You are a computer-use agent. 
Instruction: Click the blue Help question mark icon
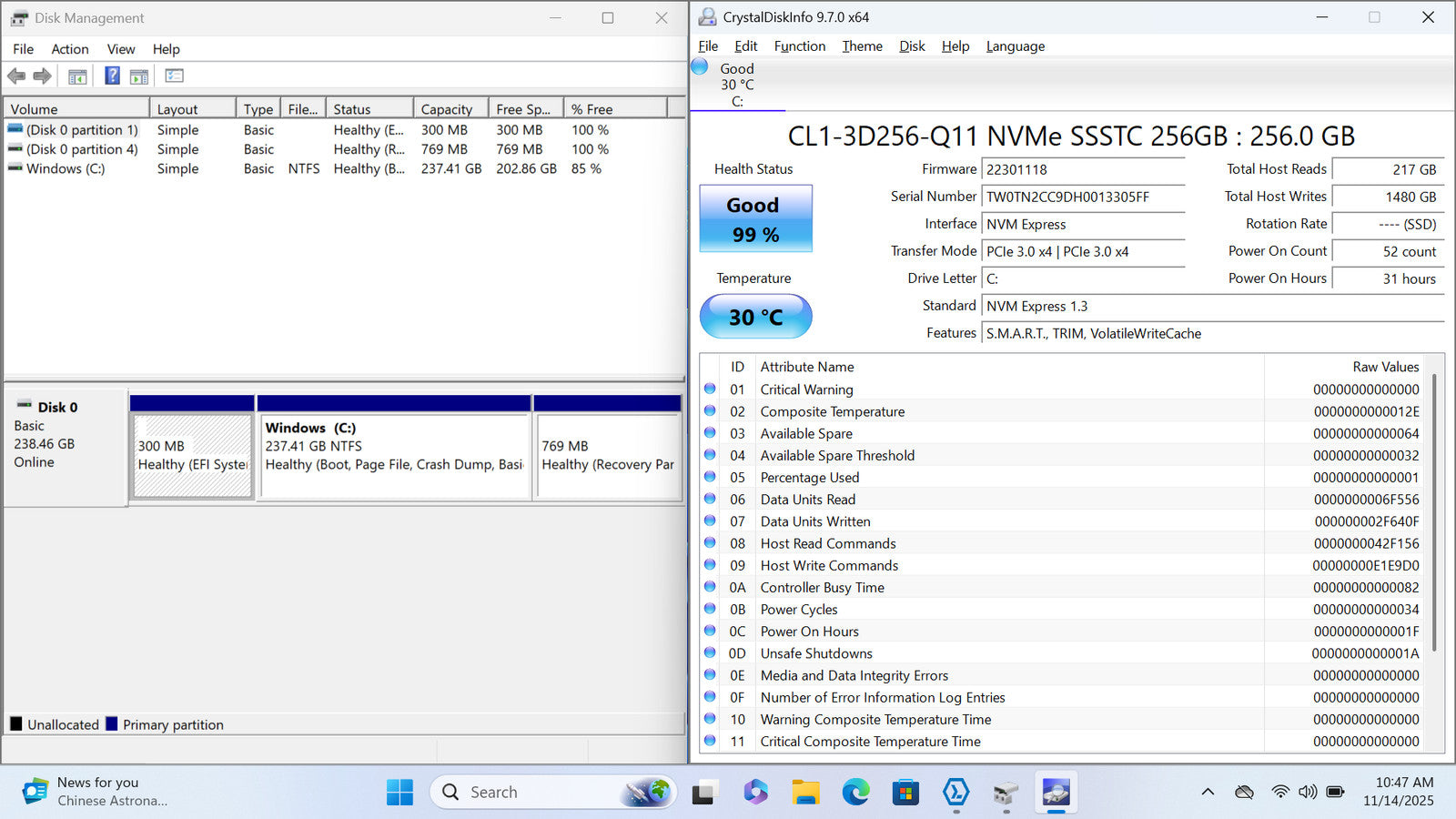click(x=112, y=76)
